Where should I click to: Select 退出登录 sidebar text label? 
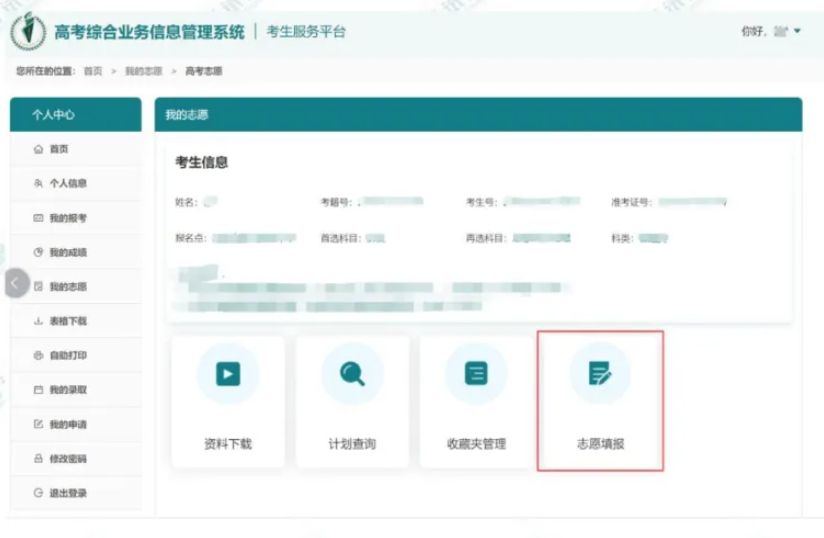coord(68,493)
